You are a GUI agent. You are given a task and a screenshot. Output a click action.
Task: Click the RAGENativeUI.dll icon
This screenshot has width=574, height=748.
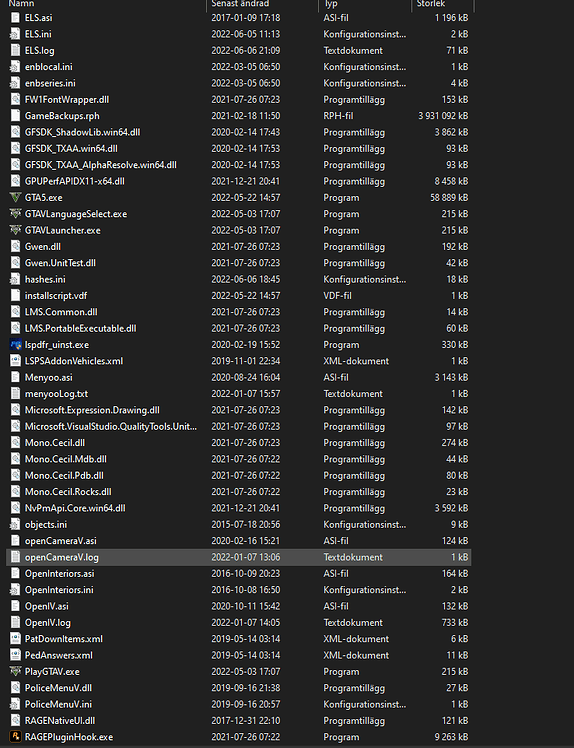tap(16, 720)
